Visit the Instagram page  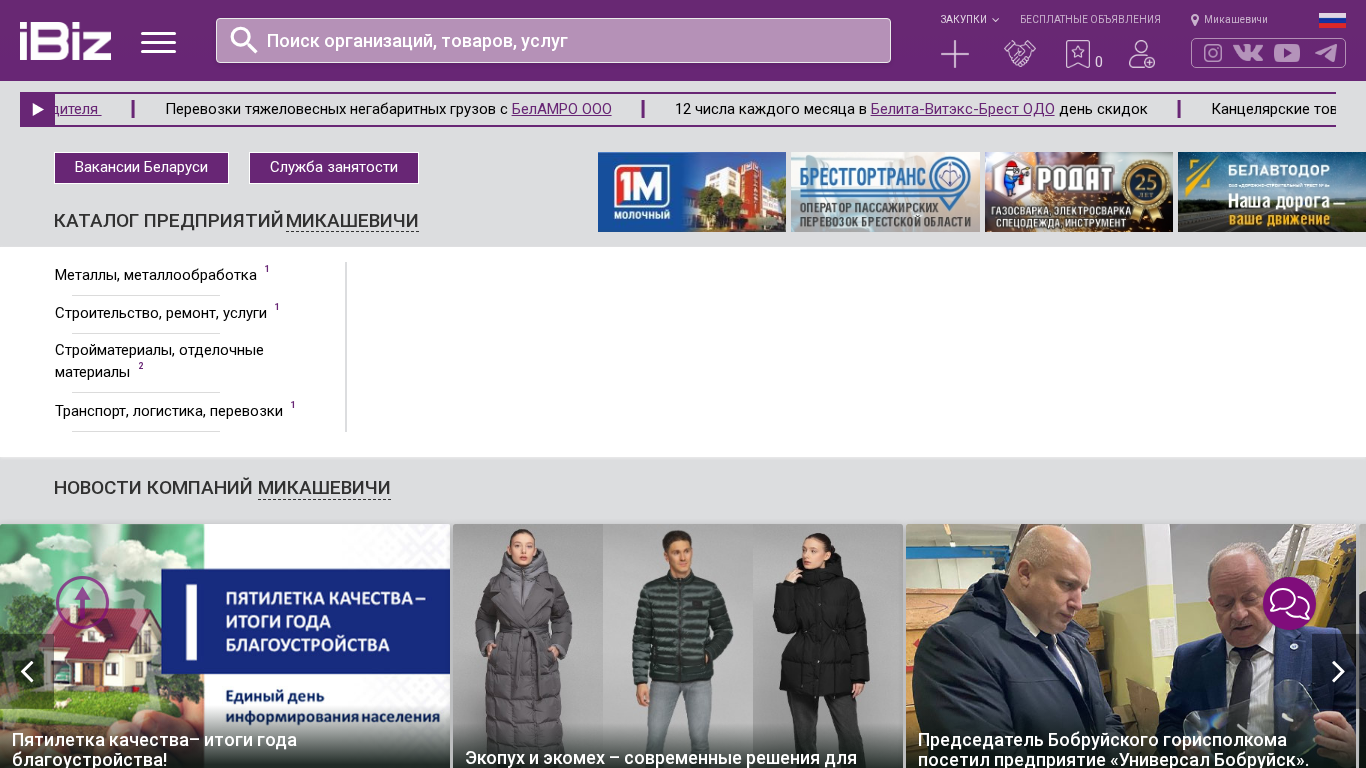pos(1213,53)
